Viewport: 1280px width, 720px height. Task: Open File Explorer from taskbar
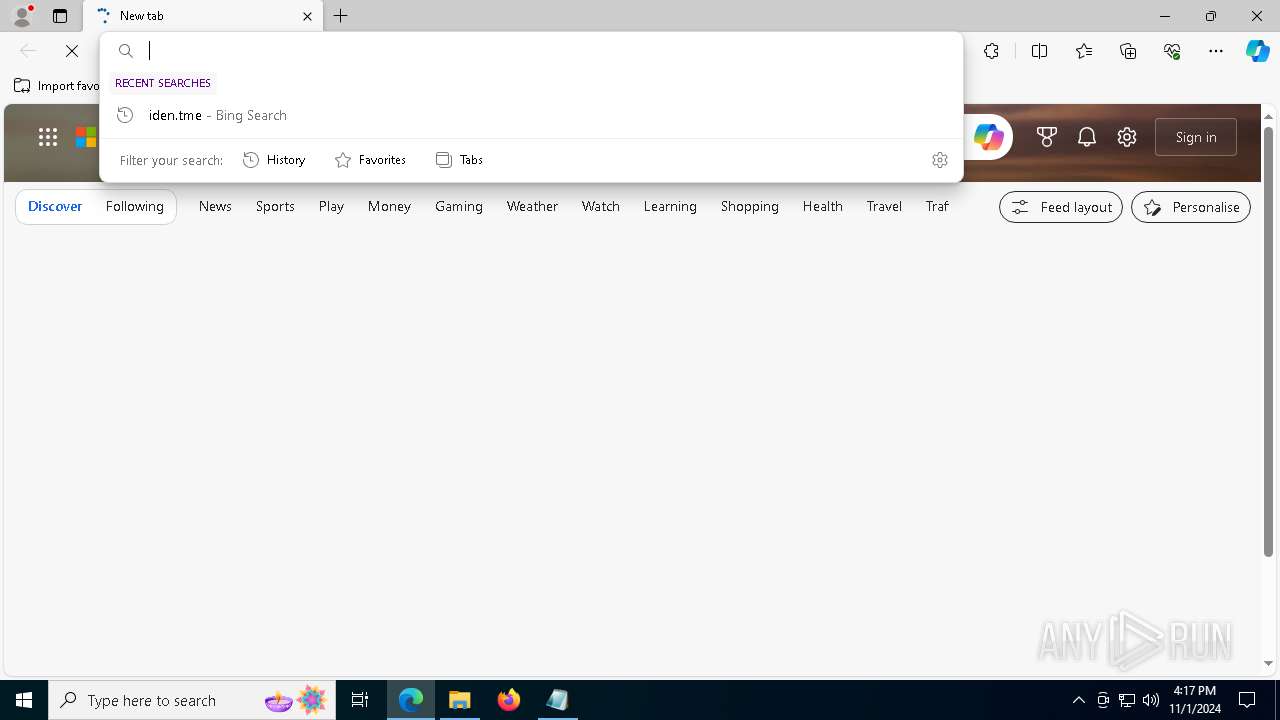coord(460,700)
